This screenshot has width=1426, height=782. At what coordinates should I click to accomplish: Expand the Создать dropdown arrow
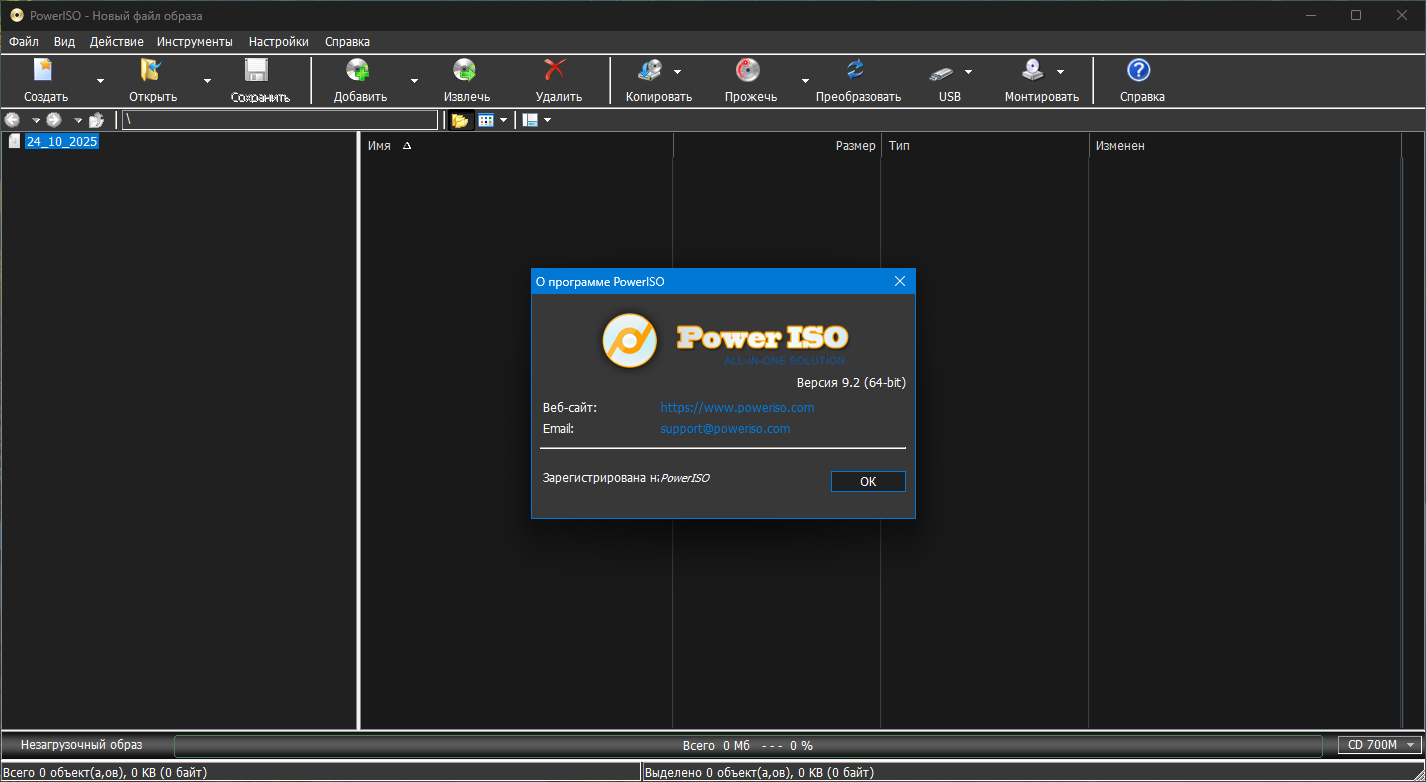100,81
